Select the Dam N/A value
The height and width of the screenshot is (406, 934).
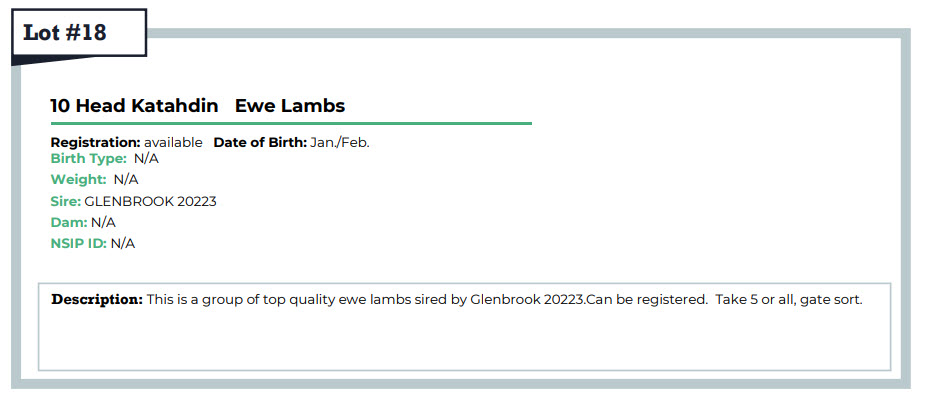tap(104, 223)
